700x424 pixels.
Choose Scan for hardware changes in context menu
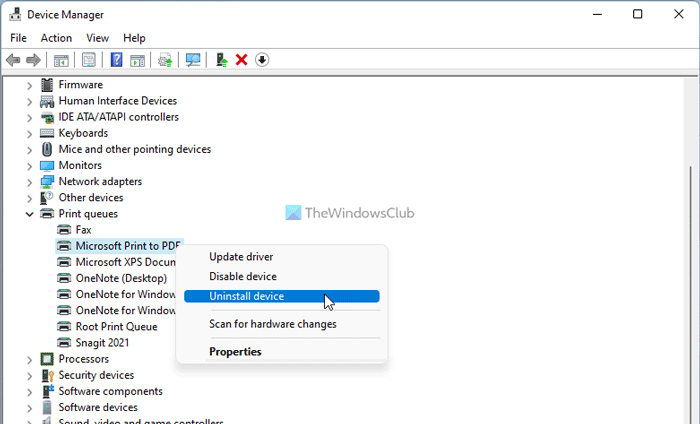point(282,324)
